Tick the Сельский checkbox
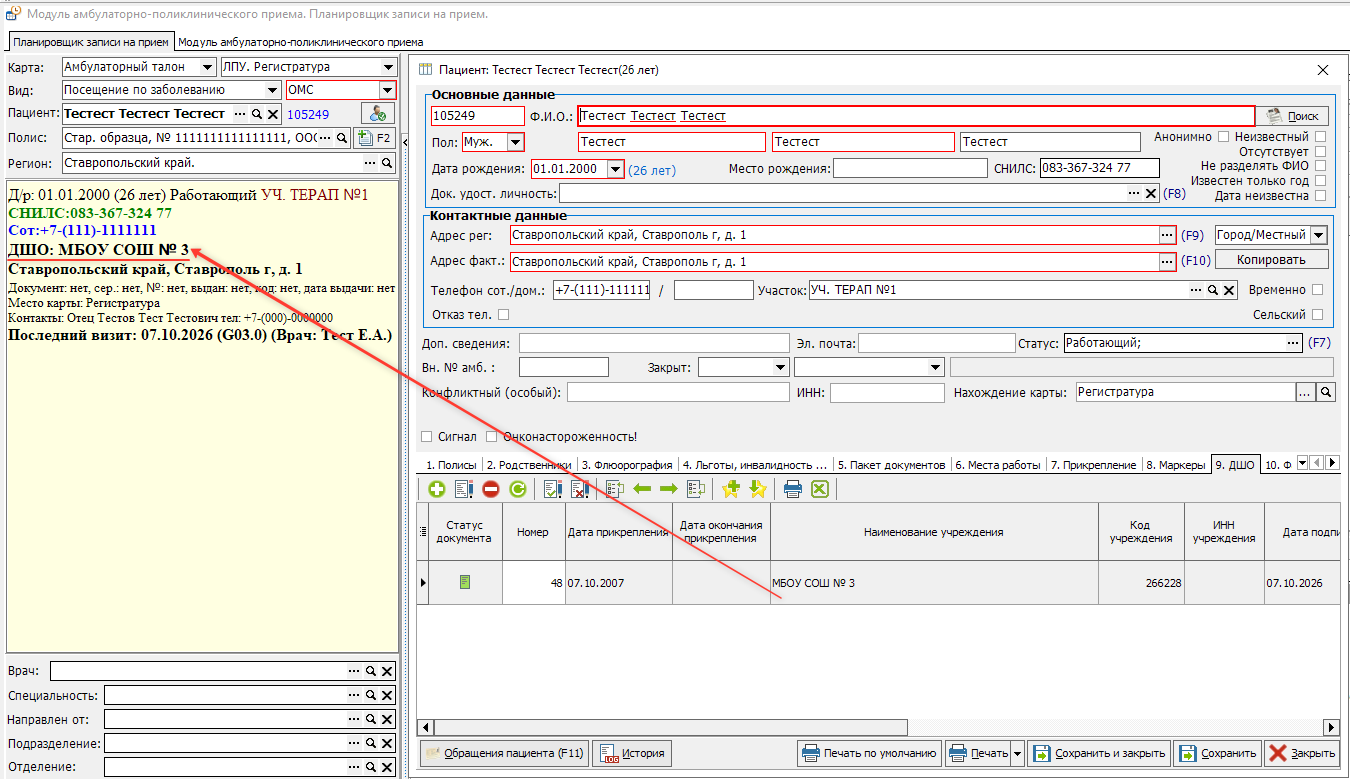This screenshot has height=779, width=1350. pos(1318,315)
